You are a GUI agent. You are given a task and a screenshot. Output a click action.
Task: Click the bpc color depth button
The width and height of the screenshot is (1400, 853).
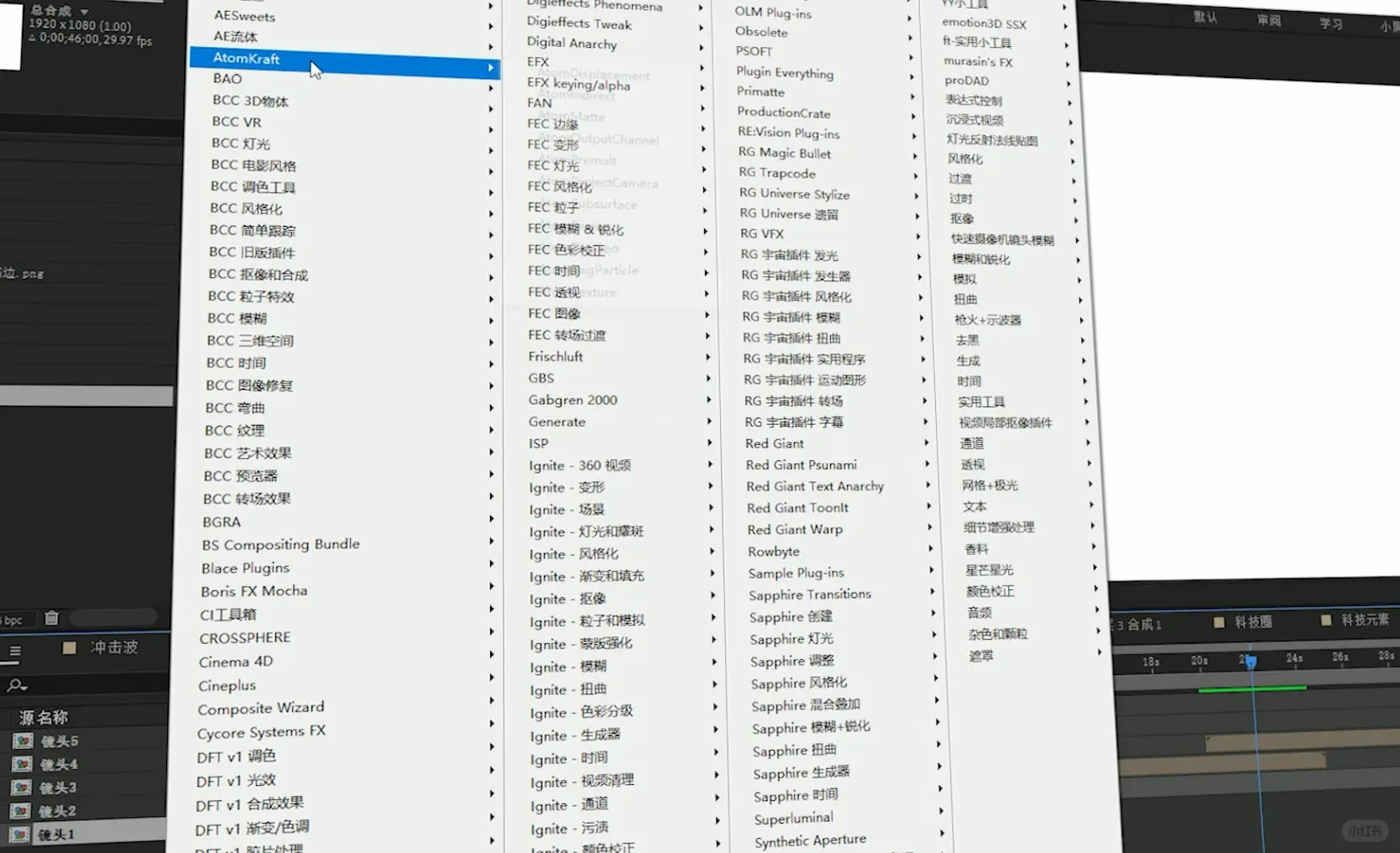[x=12, y=620]
